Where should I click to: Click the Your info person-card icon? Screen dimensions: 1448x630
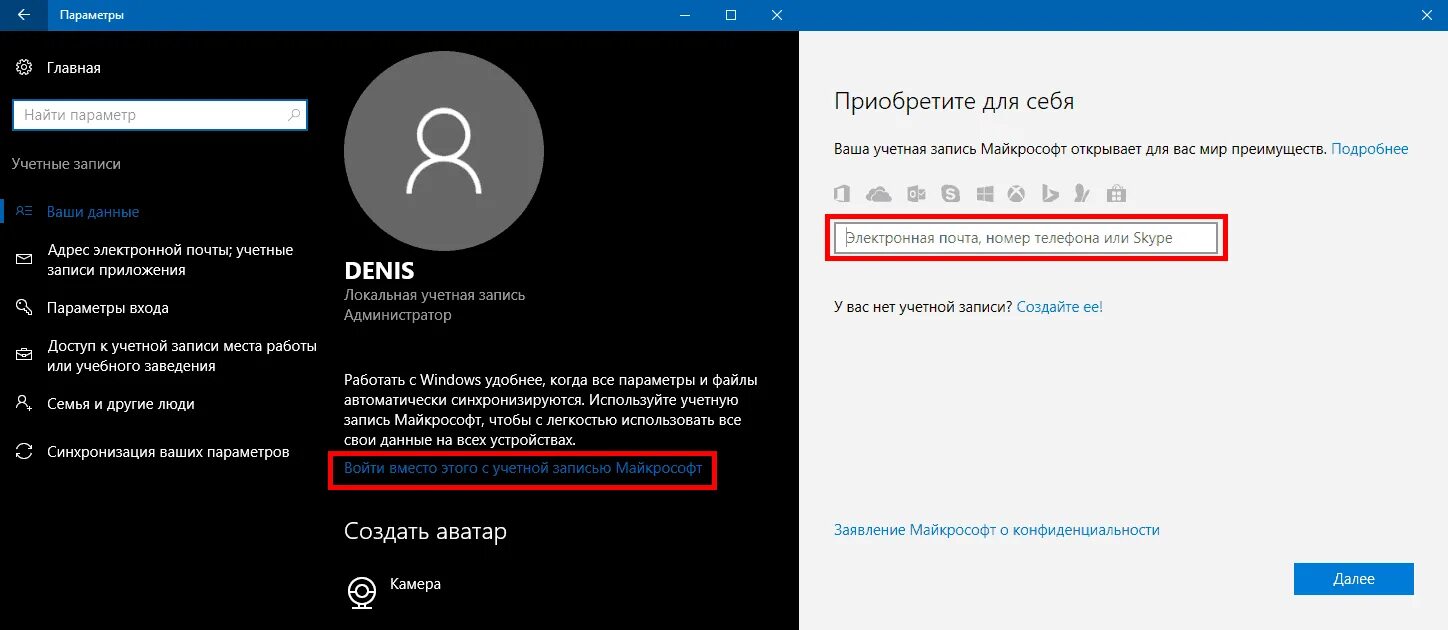[x=24, y=212]
